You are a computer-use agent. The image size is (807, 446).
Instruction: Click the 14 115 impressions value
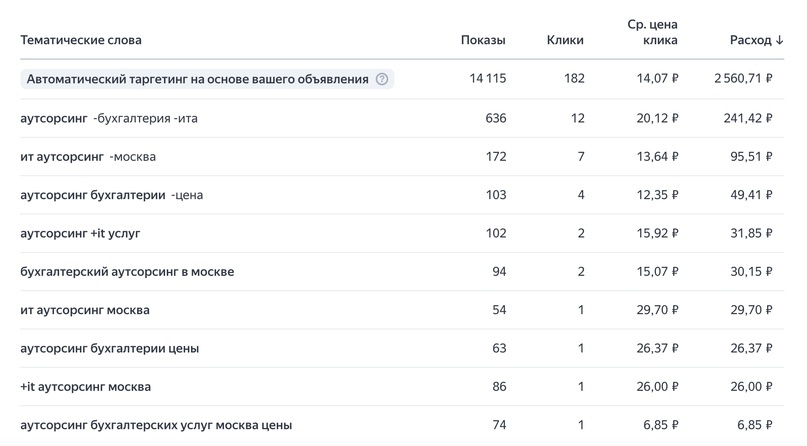tap(487, 79)
